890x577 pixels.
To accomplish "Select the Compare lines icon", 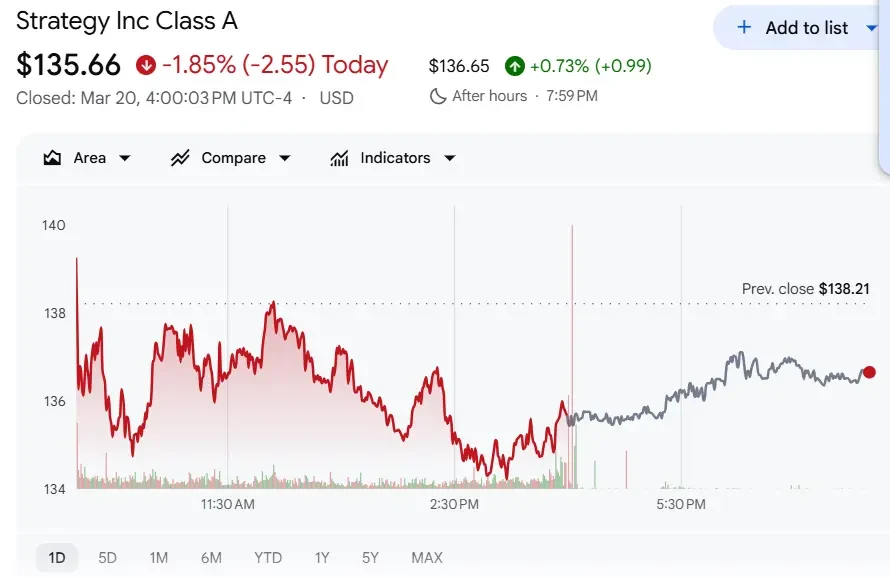I will [x=180, y=157].
